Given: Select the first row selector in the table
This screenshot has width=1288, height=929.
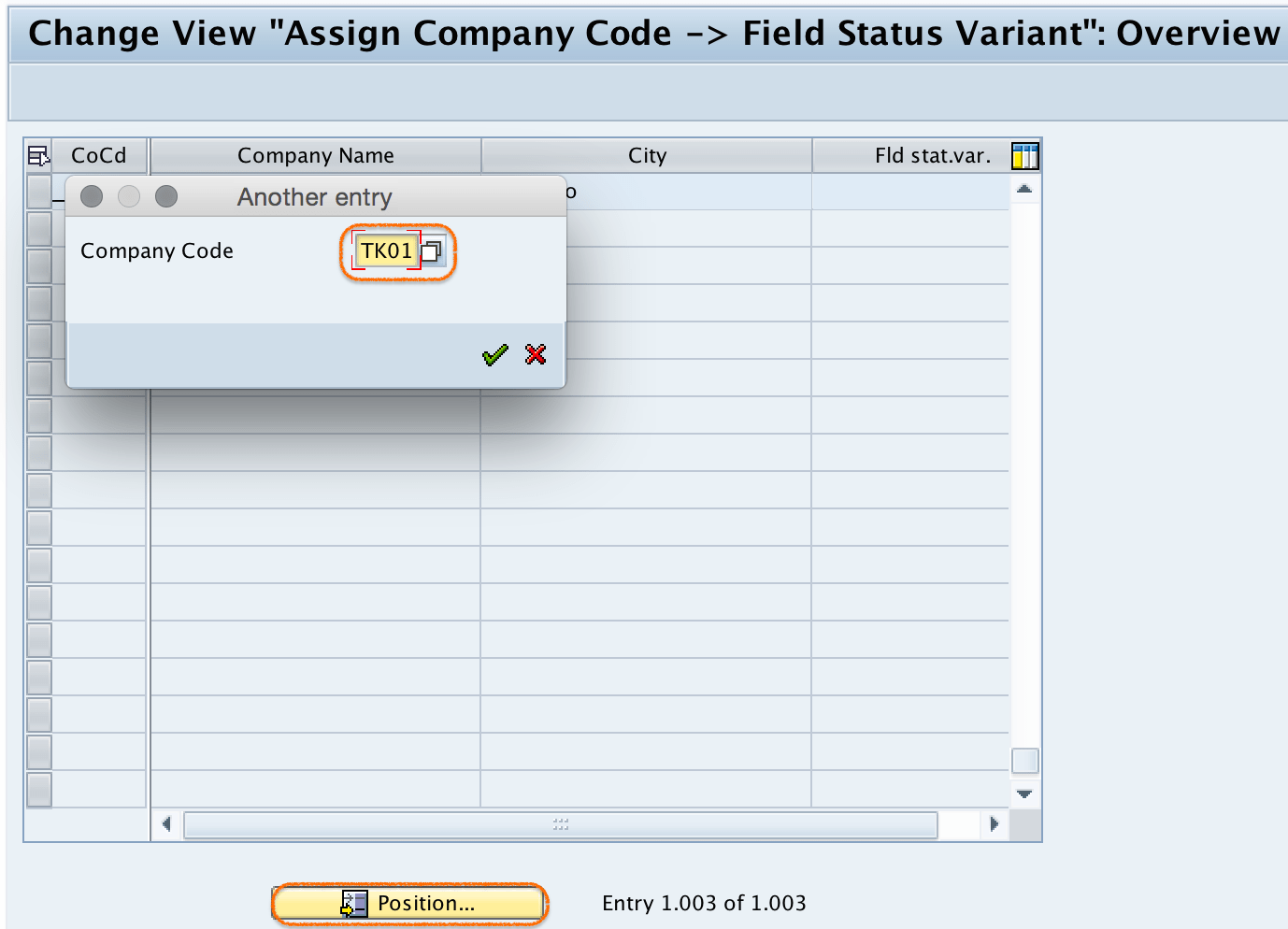Looking at the screenshot, I should 37,192.
